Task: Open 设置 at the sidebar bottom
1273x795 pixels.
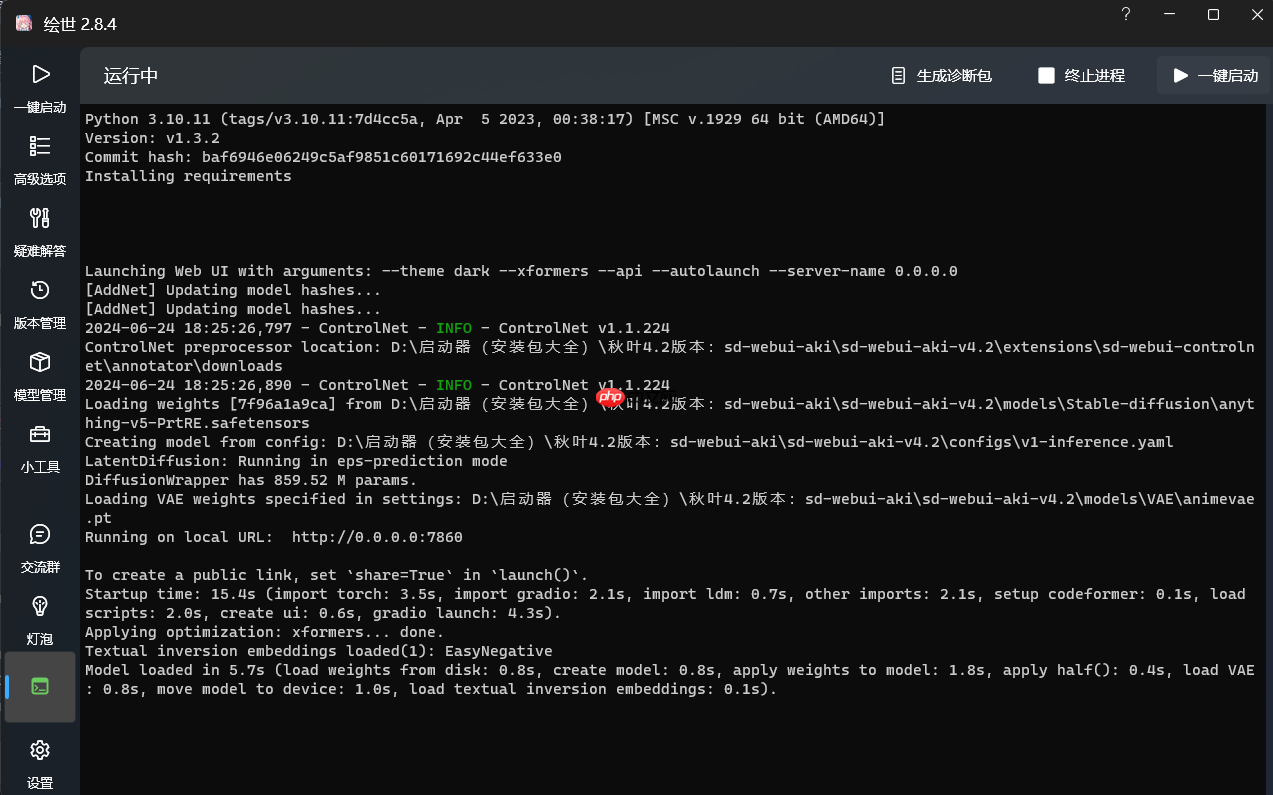Action: coord(40,762)
